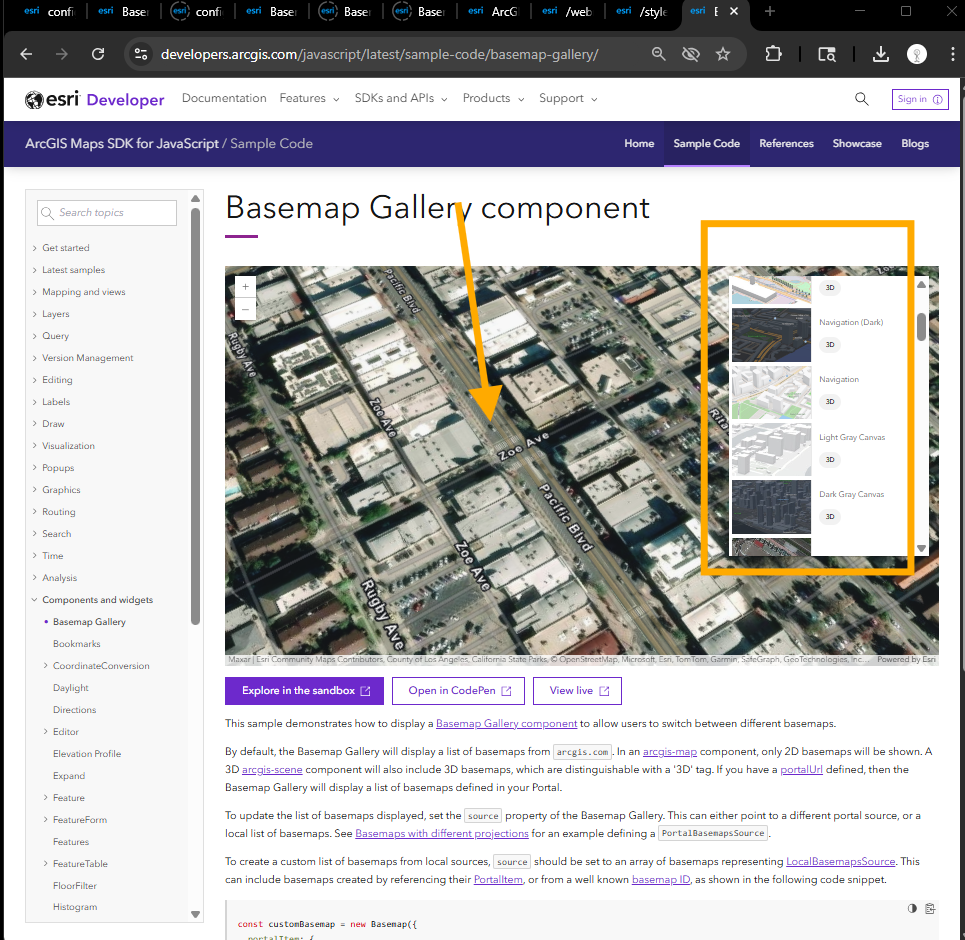The image size is (965, 940).
Task: Open the Documentation menu item
Action: pyautogui.click(x=224, y=98)
